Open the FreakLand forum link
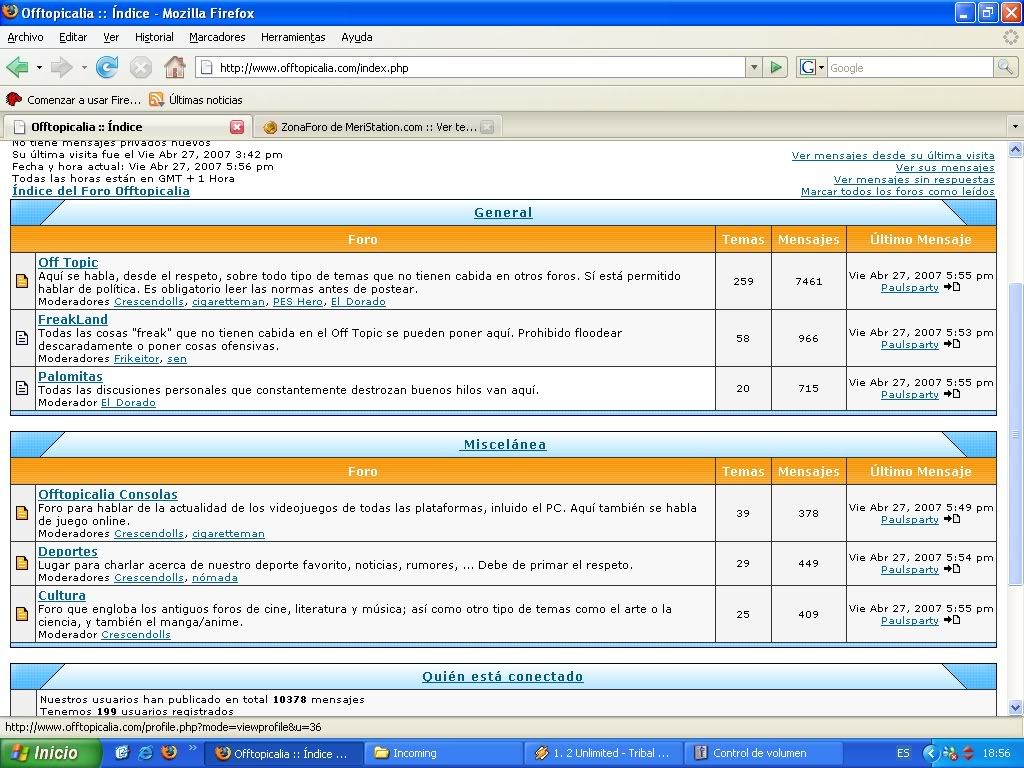 [72, 319]
